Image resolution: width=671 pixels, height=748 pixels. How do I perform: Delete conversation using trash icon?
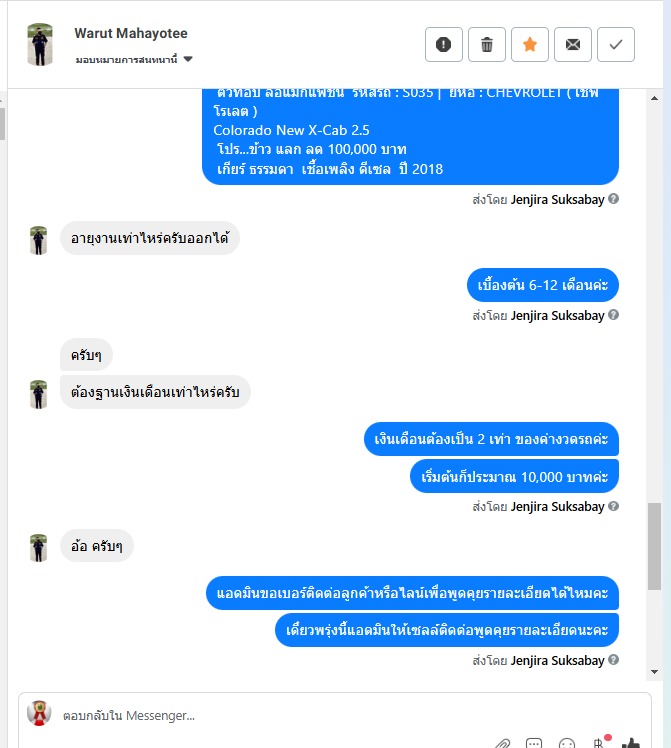(x=486, y=45)
